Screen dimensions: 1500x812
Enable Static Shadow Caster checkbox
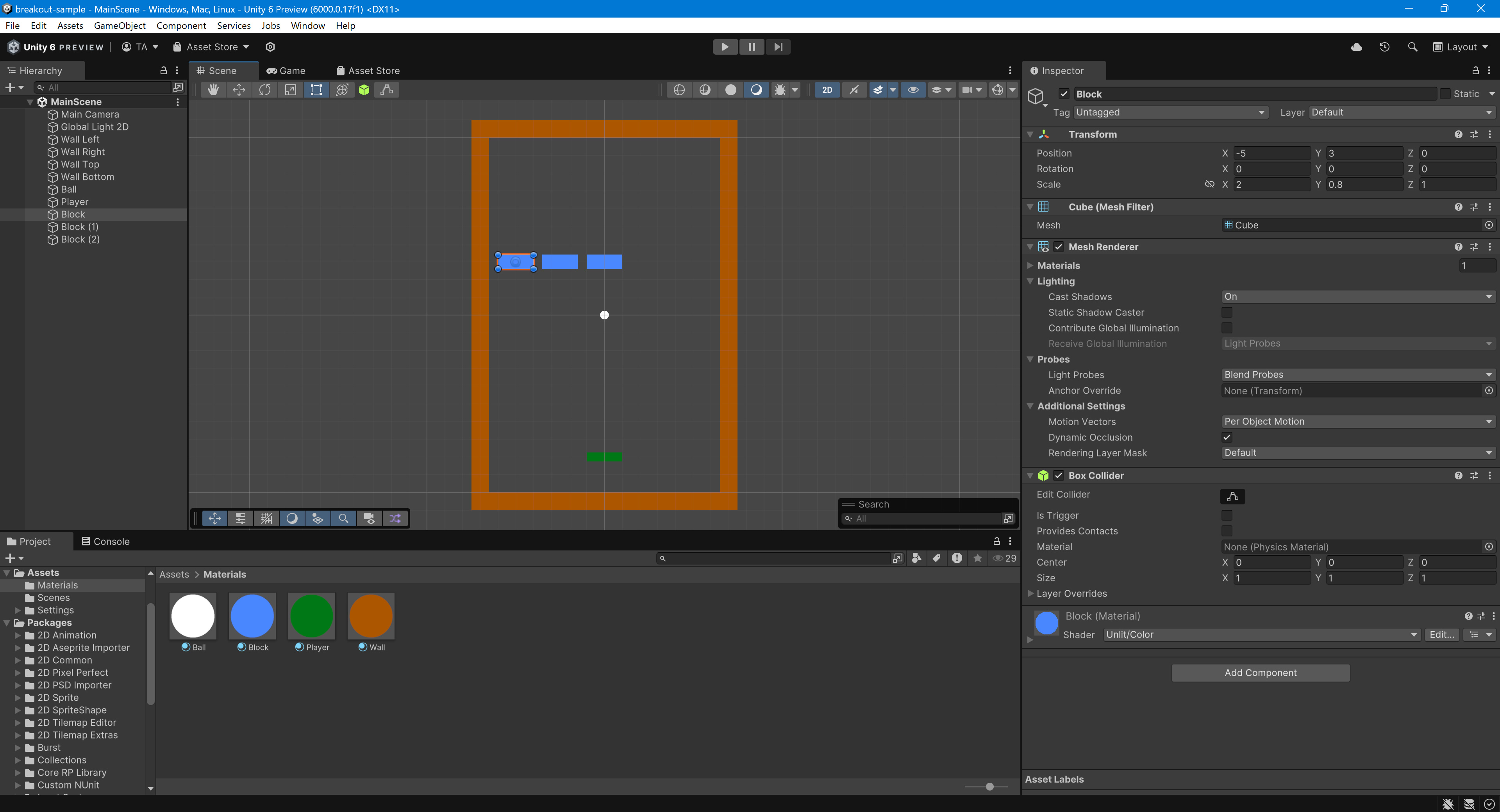coord(1227,313)
